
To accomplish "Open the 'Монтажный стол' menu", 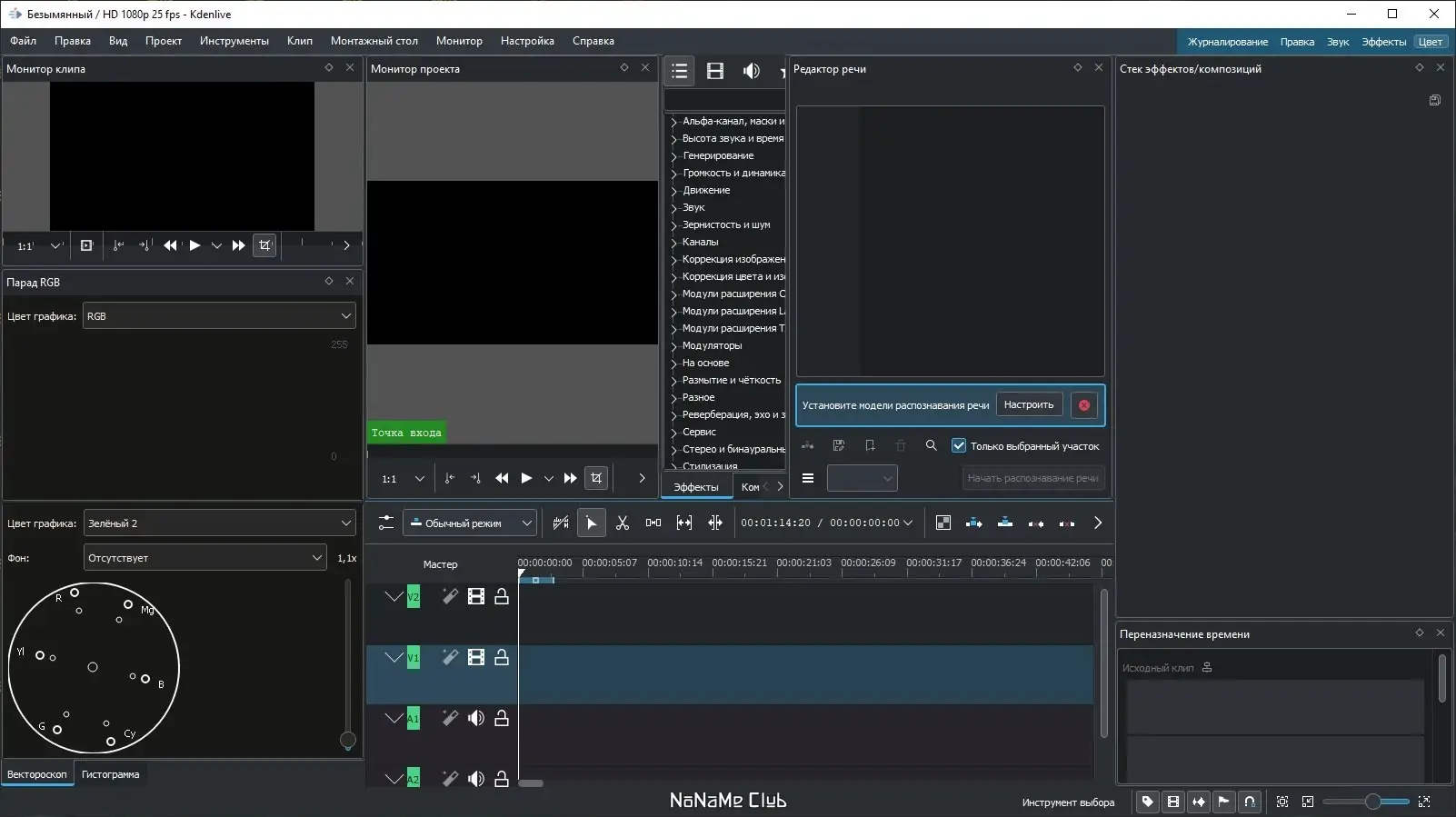I will tap(374, 41).
